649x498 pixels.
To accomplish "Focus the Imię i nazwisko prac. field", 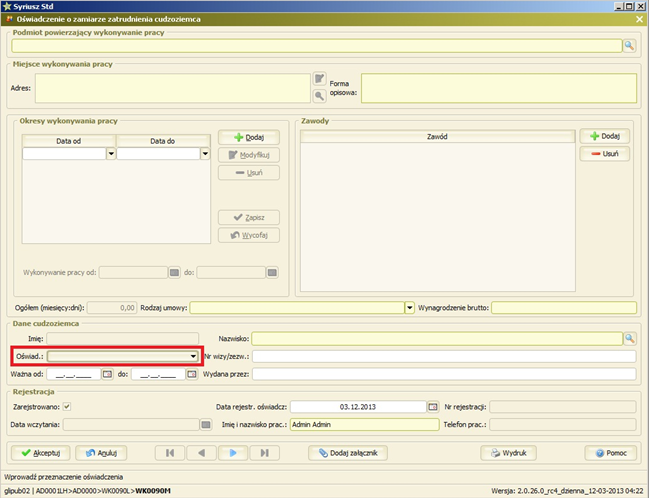I will coord(365,425).
